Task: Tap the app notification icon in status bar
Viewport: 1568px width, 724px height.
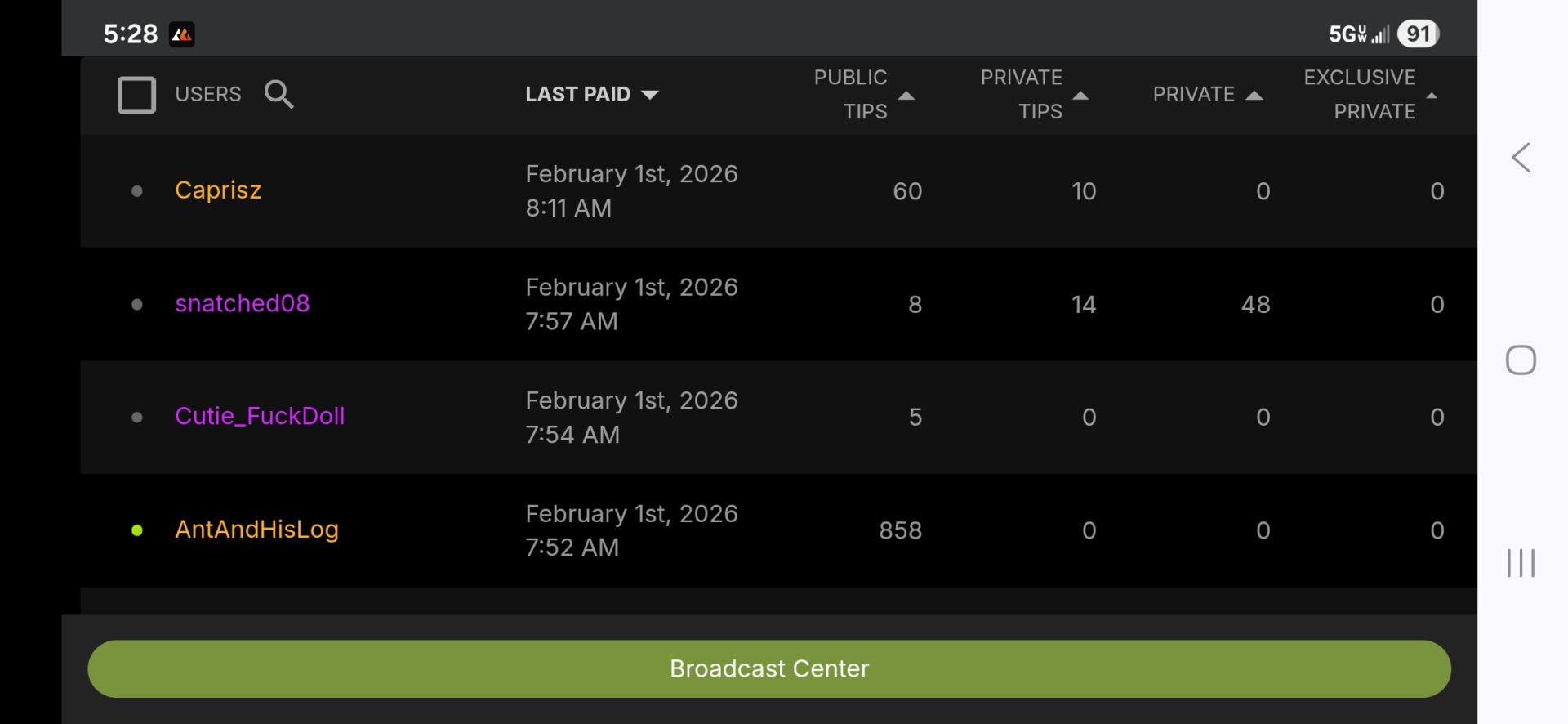Action: (182, 34)
